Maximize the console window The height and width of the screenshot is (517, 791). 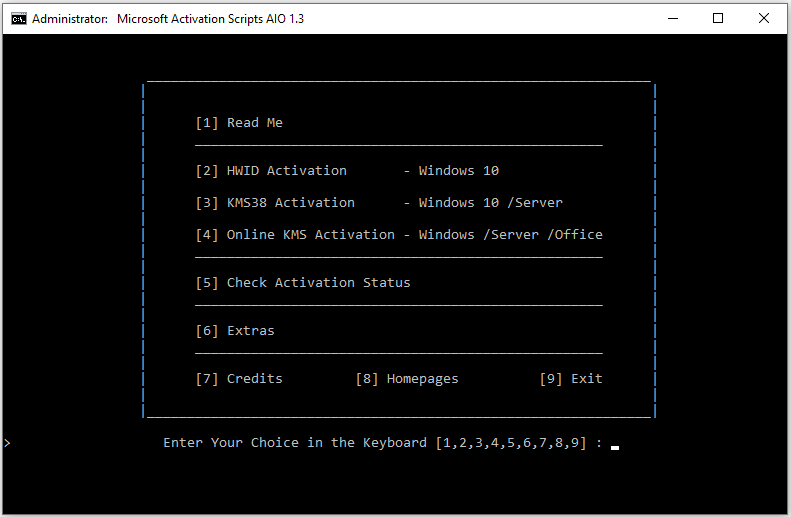(718, 19)
